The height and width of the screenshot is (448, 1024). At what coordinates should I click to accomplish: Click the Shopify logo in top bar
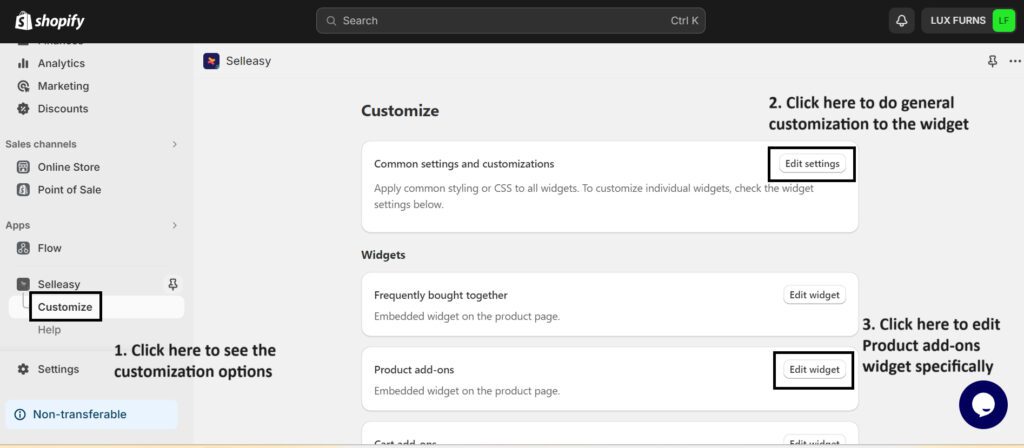tap(49, 21)
